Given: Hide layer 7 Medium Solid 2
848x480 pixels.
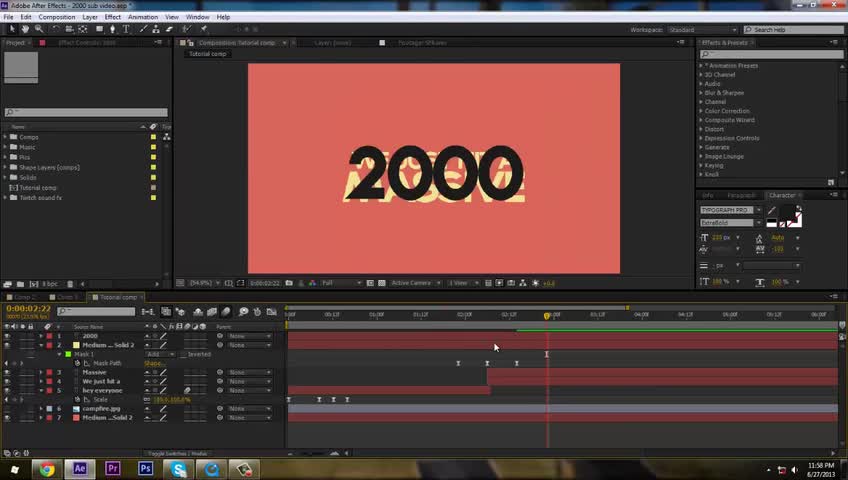Looking at the screenshot, I should click(7, 418).
